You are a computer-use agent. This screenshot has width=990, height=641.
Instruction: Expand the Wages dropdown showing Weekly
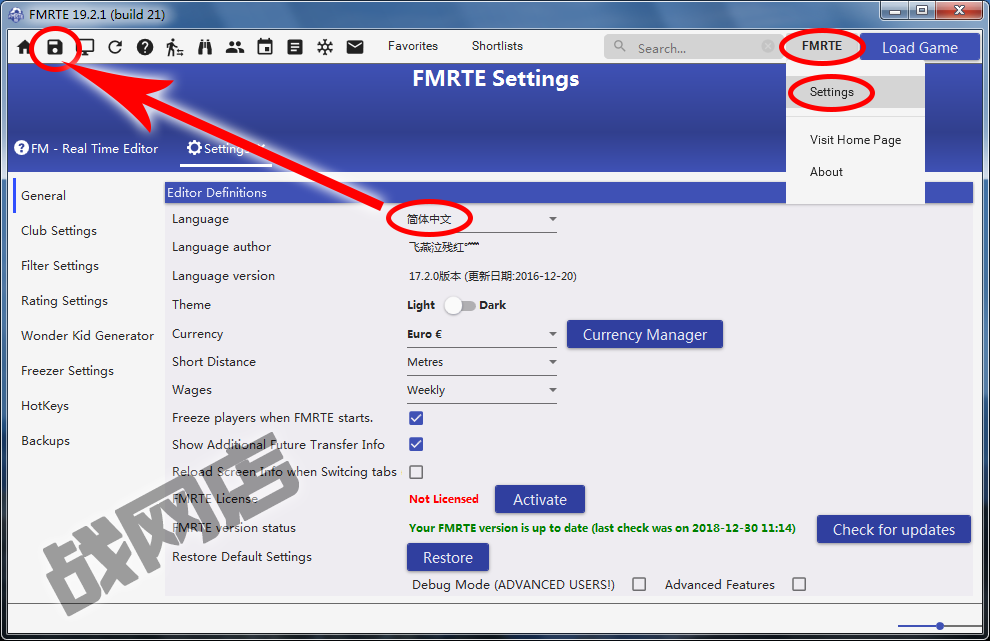[482, 390]
